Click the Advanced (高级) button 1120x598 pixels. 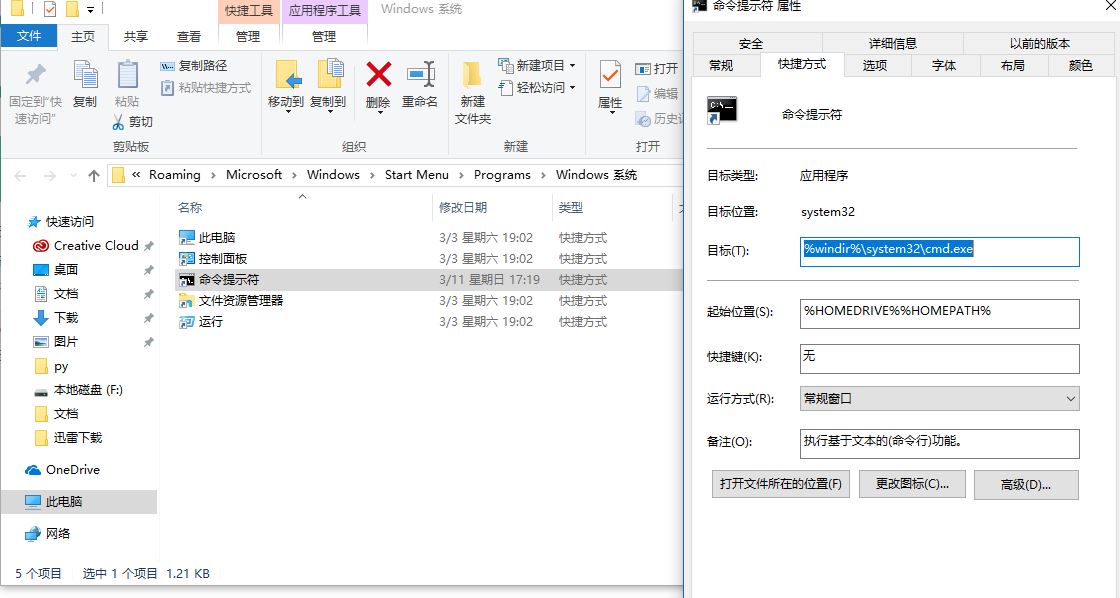[1026, 484]
